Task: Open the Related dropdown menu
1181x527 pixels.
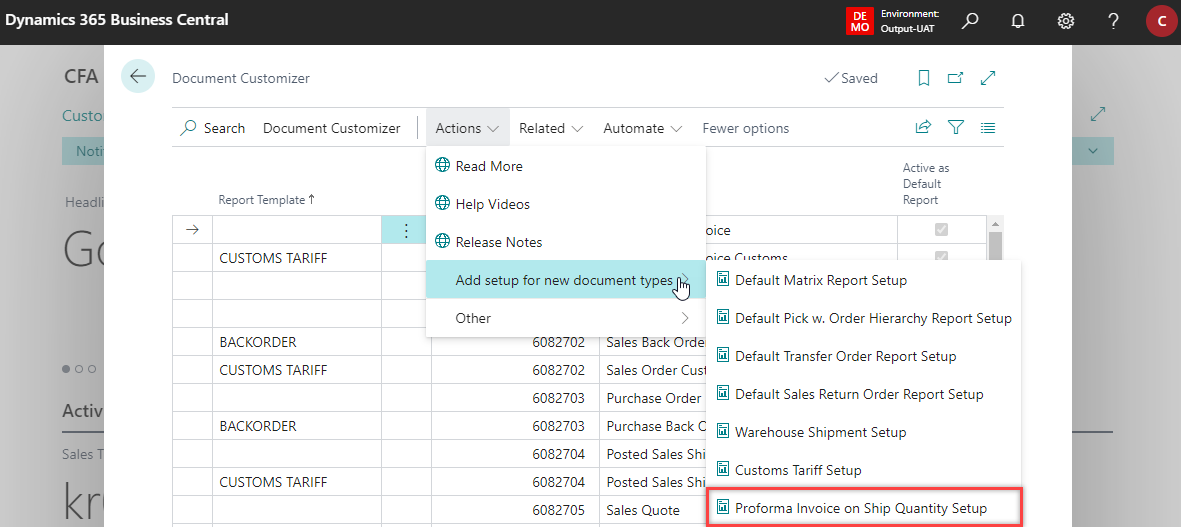Action: [x=551, y=128]
